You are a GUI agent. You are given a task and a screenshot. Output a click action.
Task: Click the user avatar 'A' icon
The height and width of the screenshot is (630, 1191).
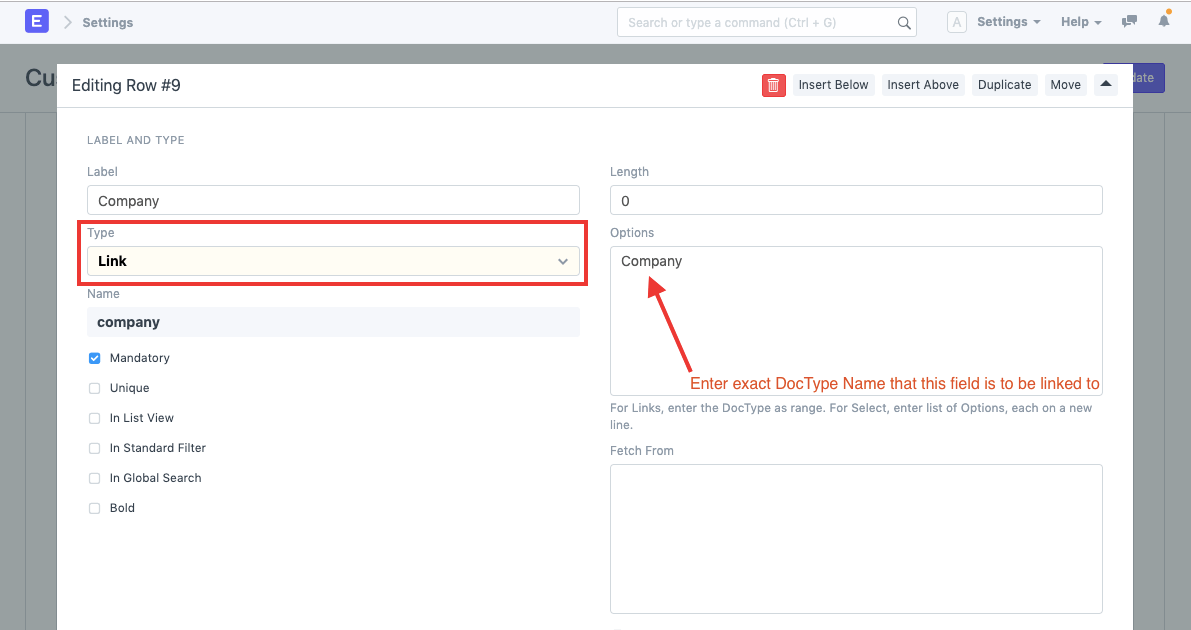point(956,22)
